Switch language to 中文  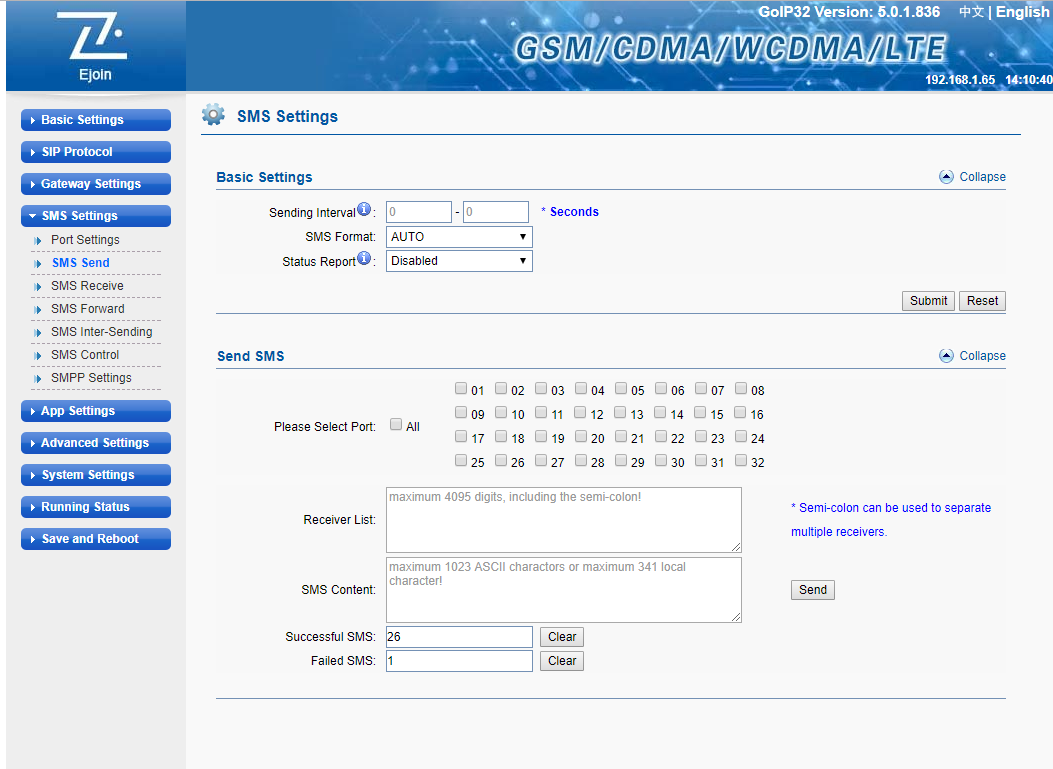(x=971, y=12)
